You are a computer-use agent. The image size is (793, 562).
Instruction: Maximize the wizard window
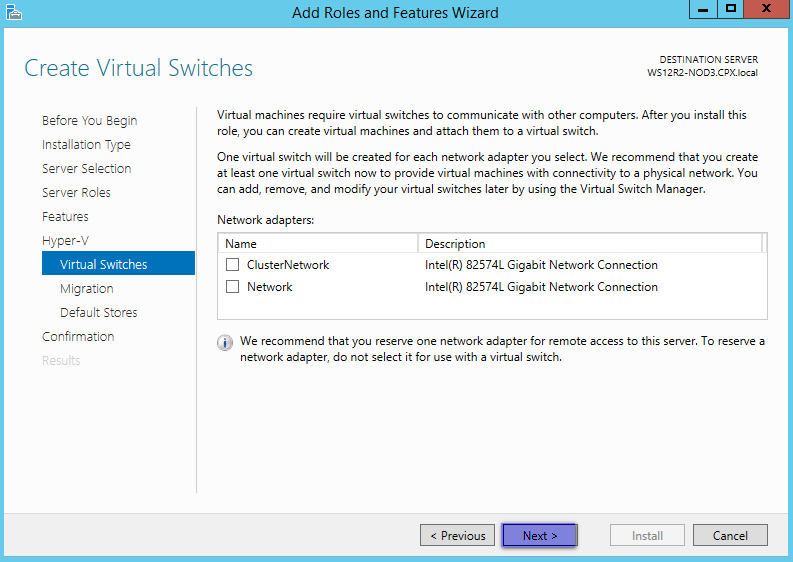coord(731,9)
